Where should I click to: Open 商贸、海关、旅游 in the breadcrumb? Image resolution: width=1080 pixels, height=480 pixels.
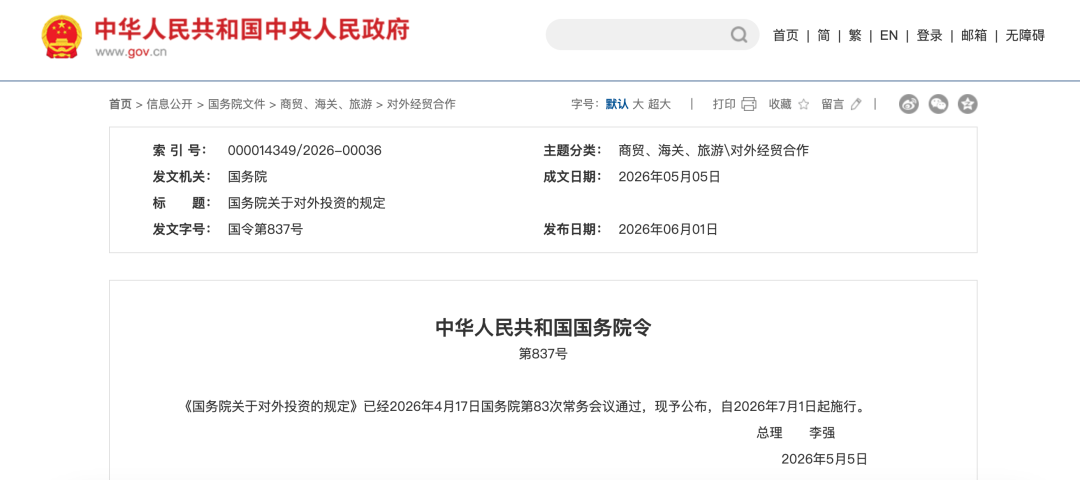[326, 105]
